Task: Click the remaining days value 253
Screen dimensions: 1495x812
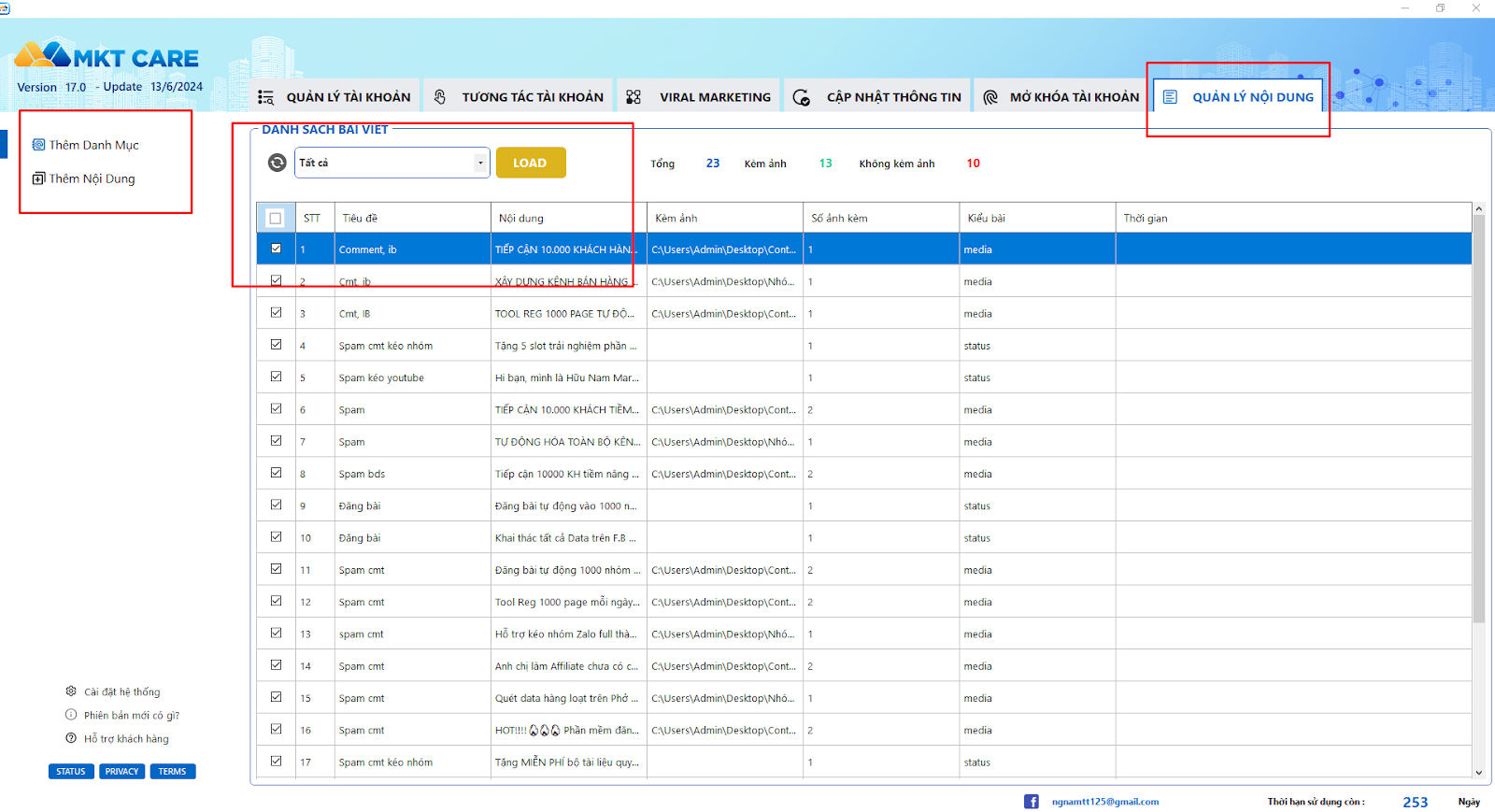Action: click(x=1415, y=802)
